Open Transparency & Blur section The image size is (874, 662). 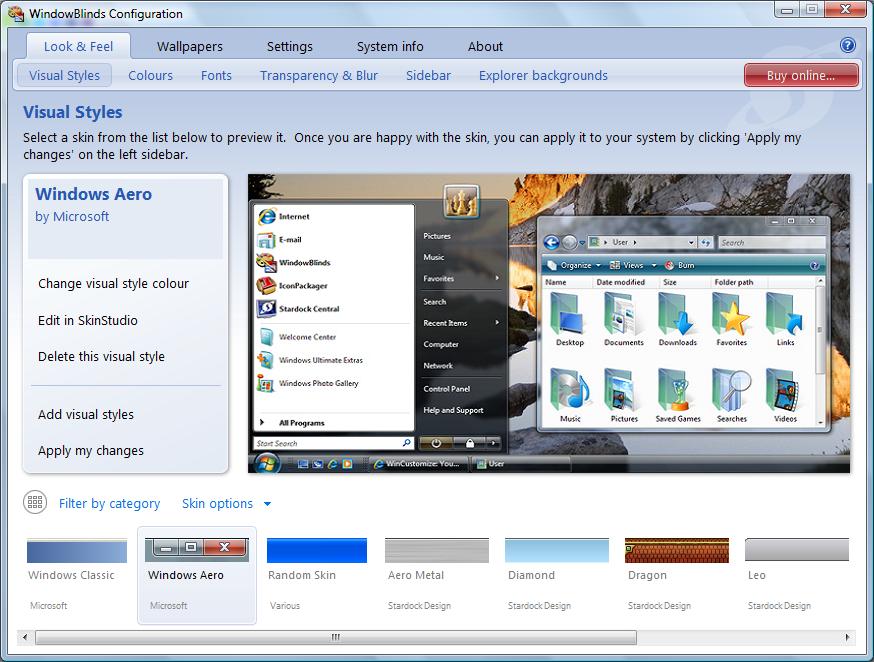319,75
